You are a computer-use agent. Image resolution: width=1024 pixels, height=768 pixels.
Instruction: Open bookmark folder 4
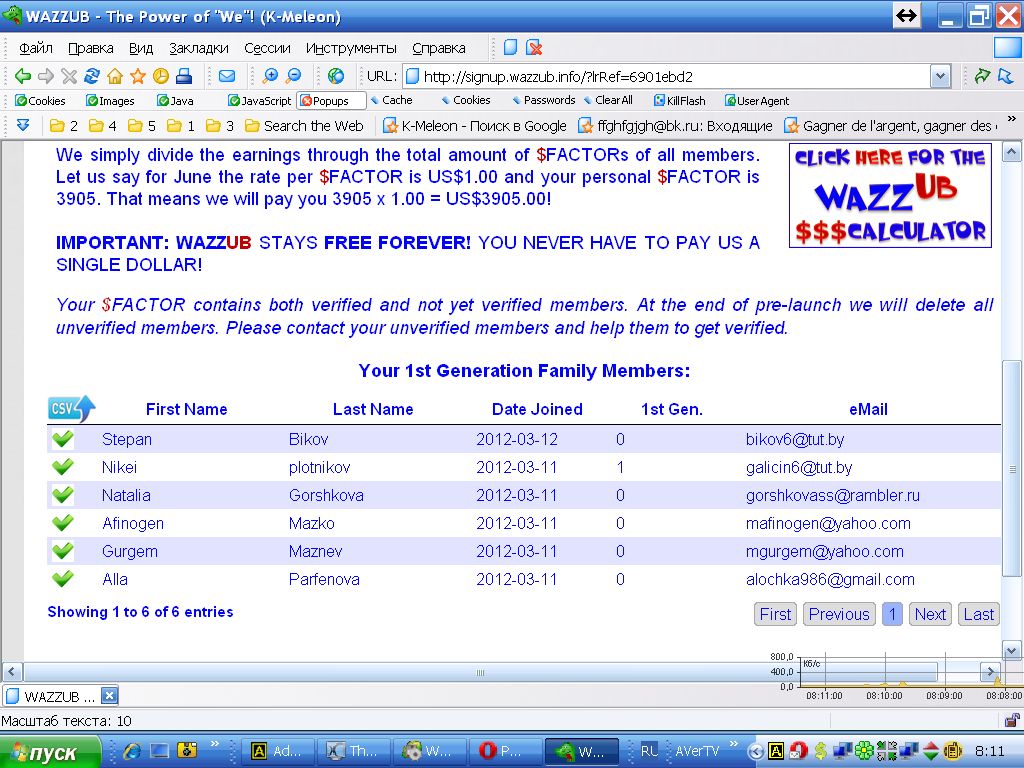point(103,125)
